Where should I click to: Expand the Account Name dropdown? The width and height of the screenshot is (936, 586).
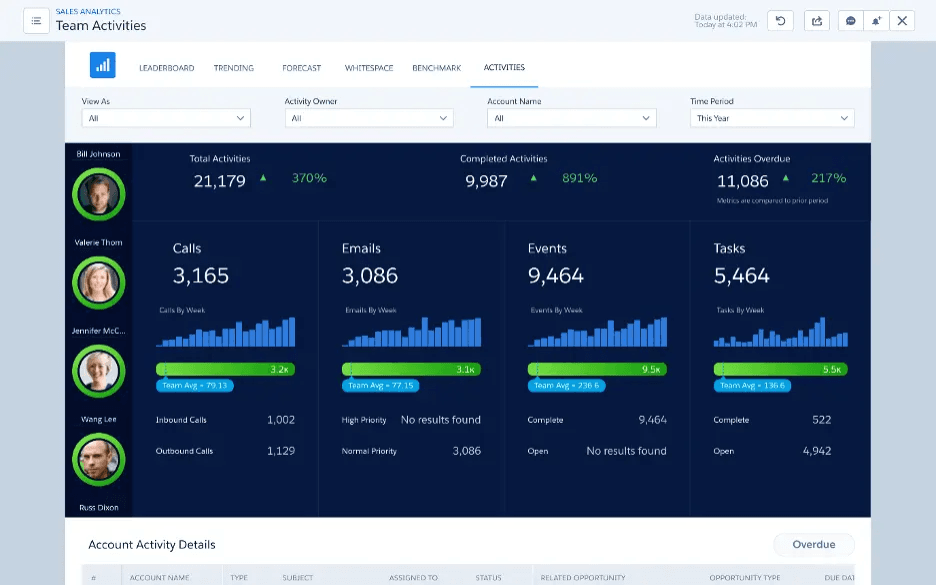pos(571,118)
